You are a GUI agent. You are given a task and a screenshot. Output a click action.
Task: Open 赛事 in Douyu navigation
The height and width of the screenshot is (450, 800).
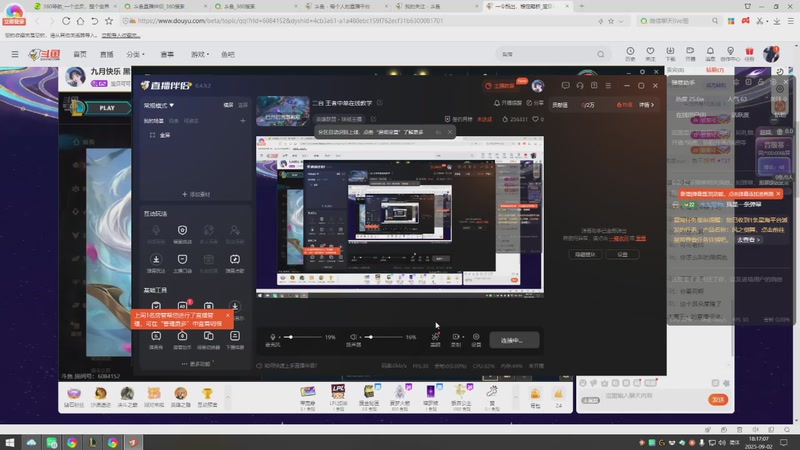(x=167, y=54)
